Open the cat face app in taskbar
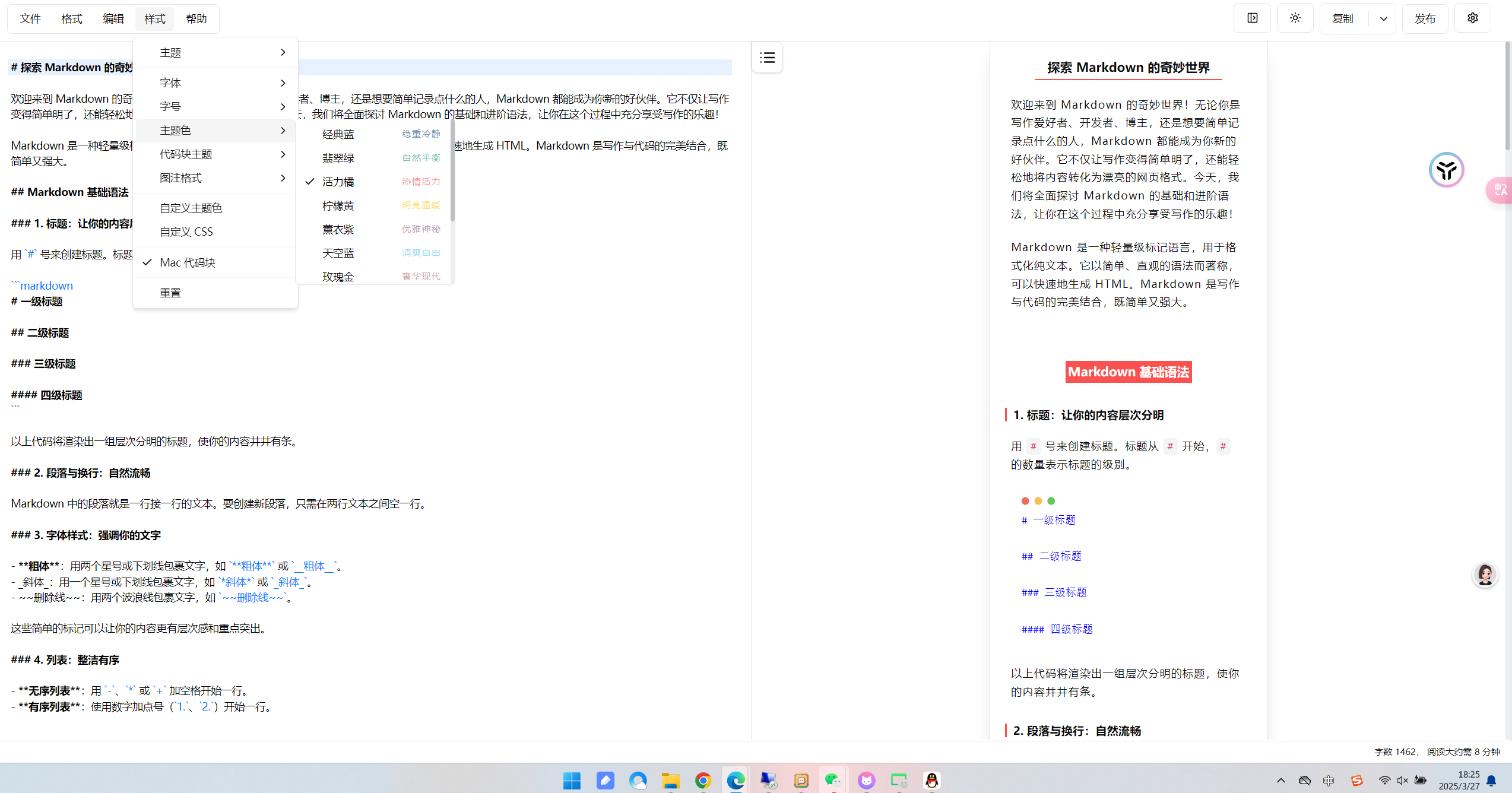The height and width of the screenshot is (793, 1512). 866,781
